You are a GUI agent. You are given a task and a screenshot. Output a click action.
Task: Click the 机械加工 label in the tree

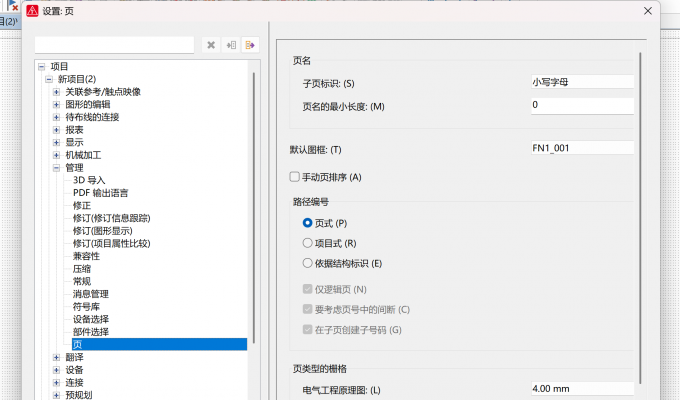[83, 155]
